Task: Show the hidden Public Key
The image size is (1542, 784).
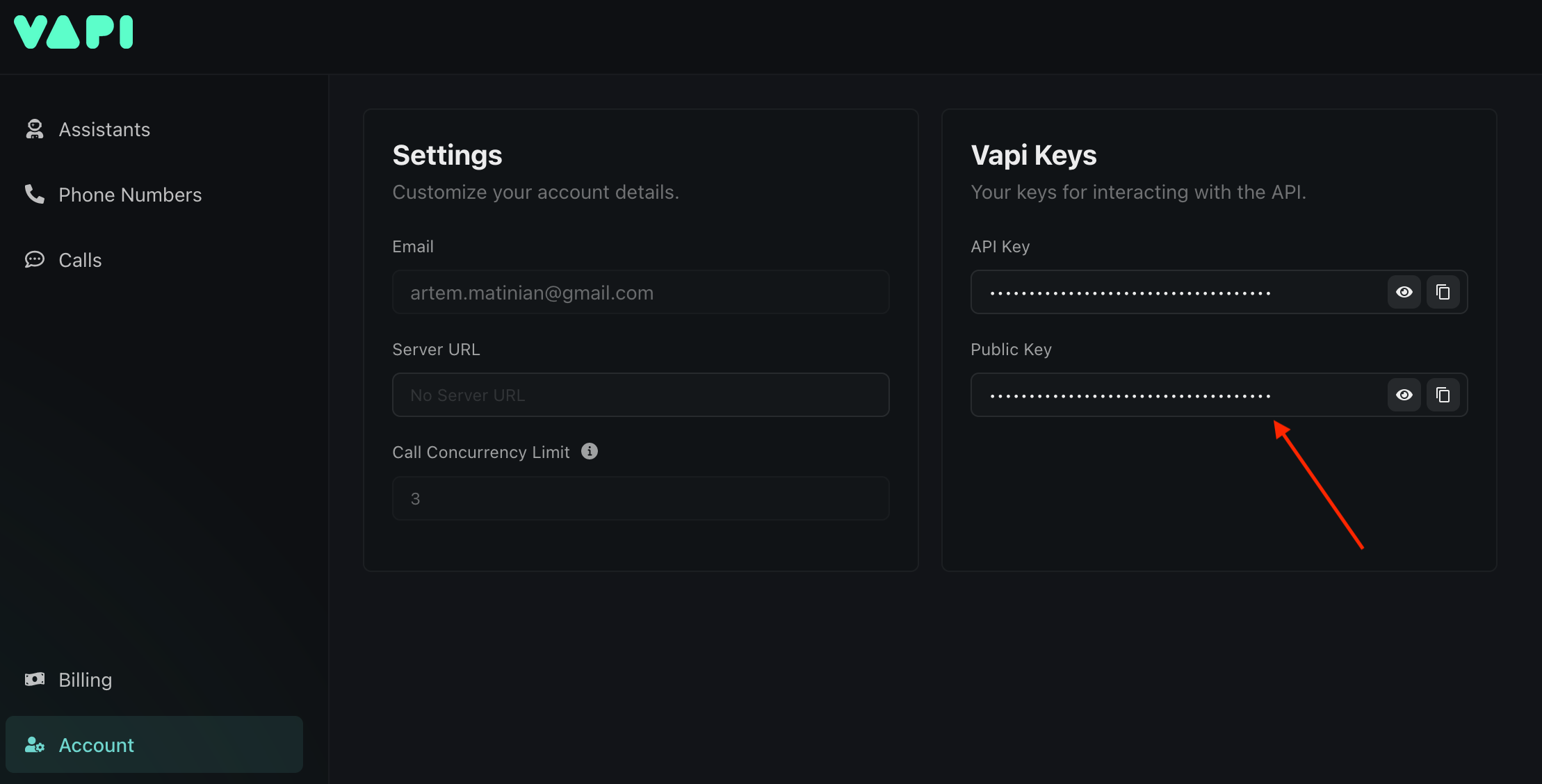Action: 1404,395
